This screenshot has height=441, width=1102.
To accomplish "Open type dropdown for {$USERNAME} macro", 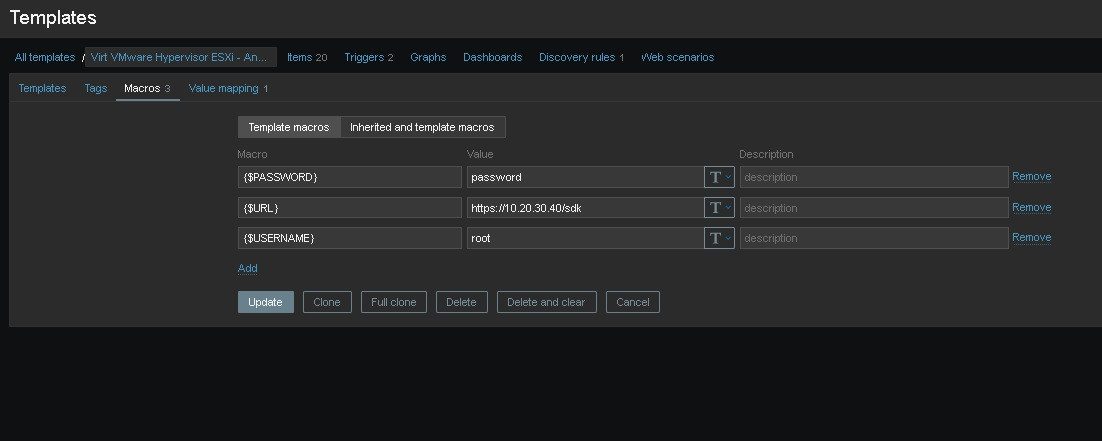I will [x=719, y=238].
